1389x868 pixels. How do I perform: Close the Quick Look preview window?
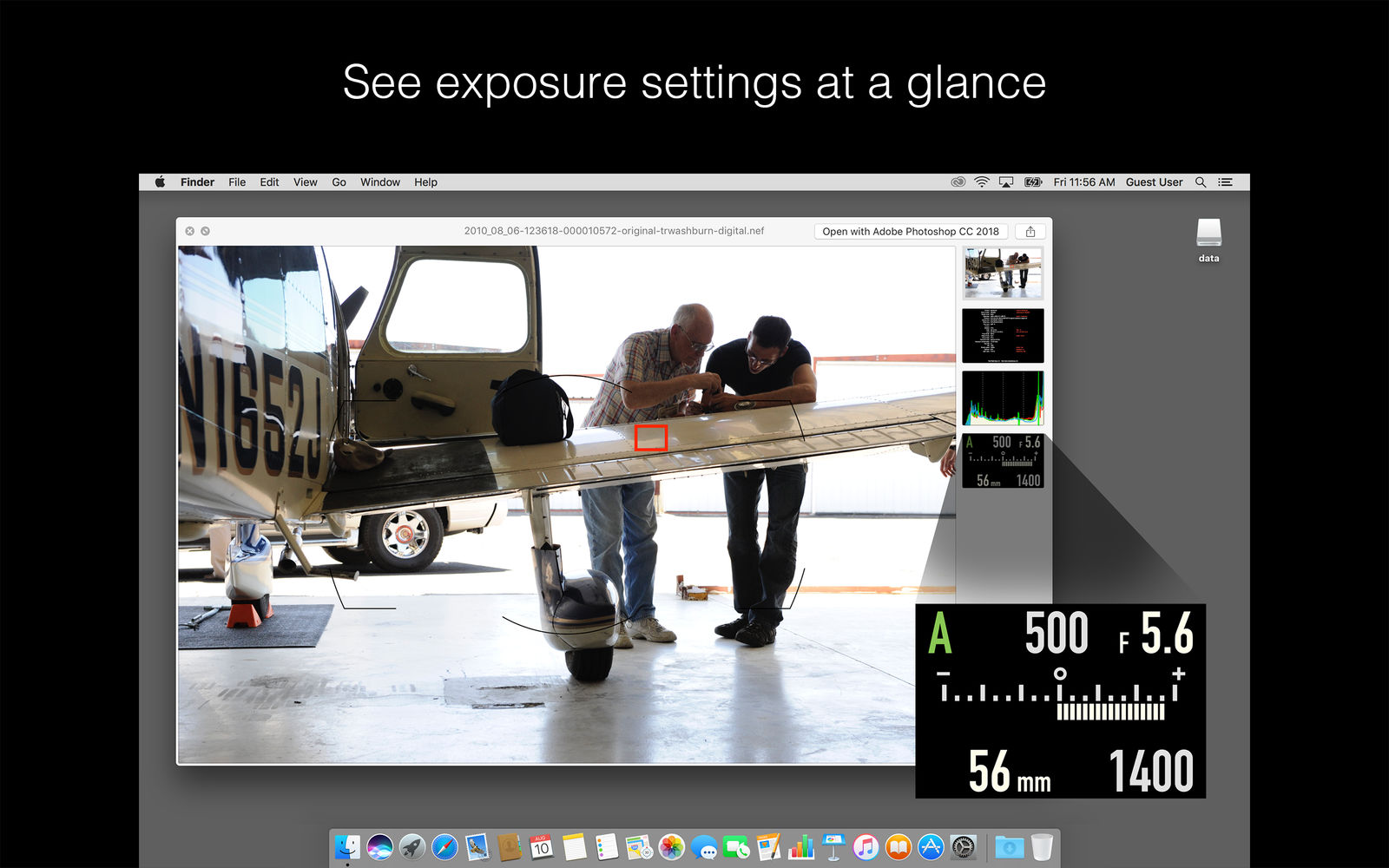click(x=190, y=231)
